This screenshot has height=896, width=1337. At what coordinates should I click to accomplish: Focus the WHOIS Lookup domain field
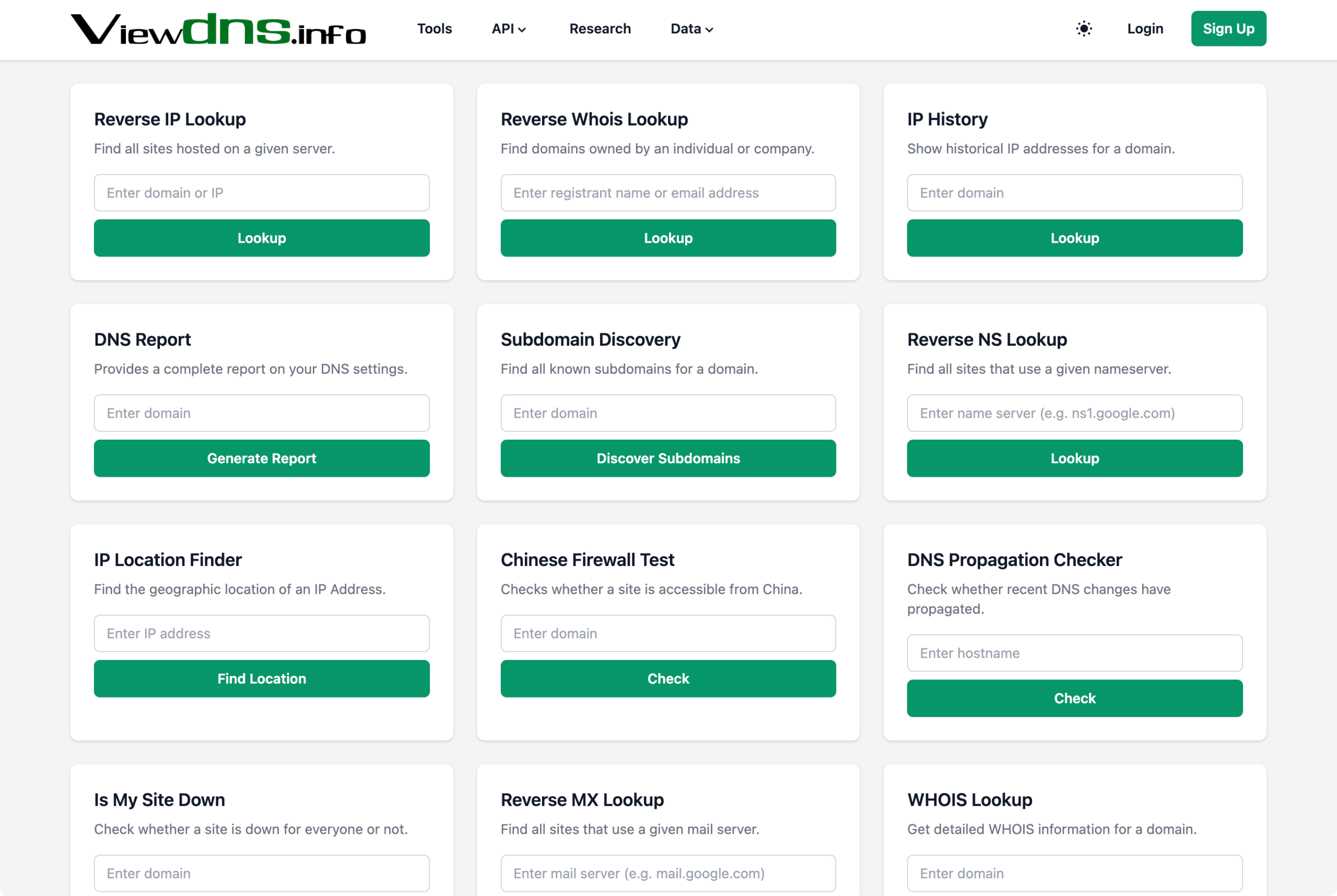pyautogui.click(x=1075, y=873)
